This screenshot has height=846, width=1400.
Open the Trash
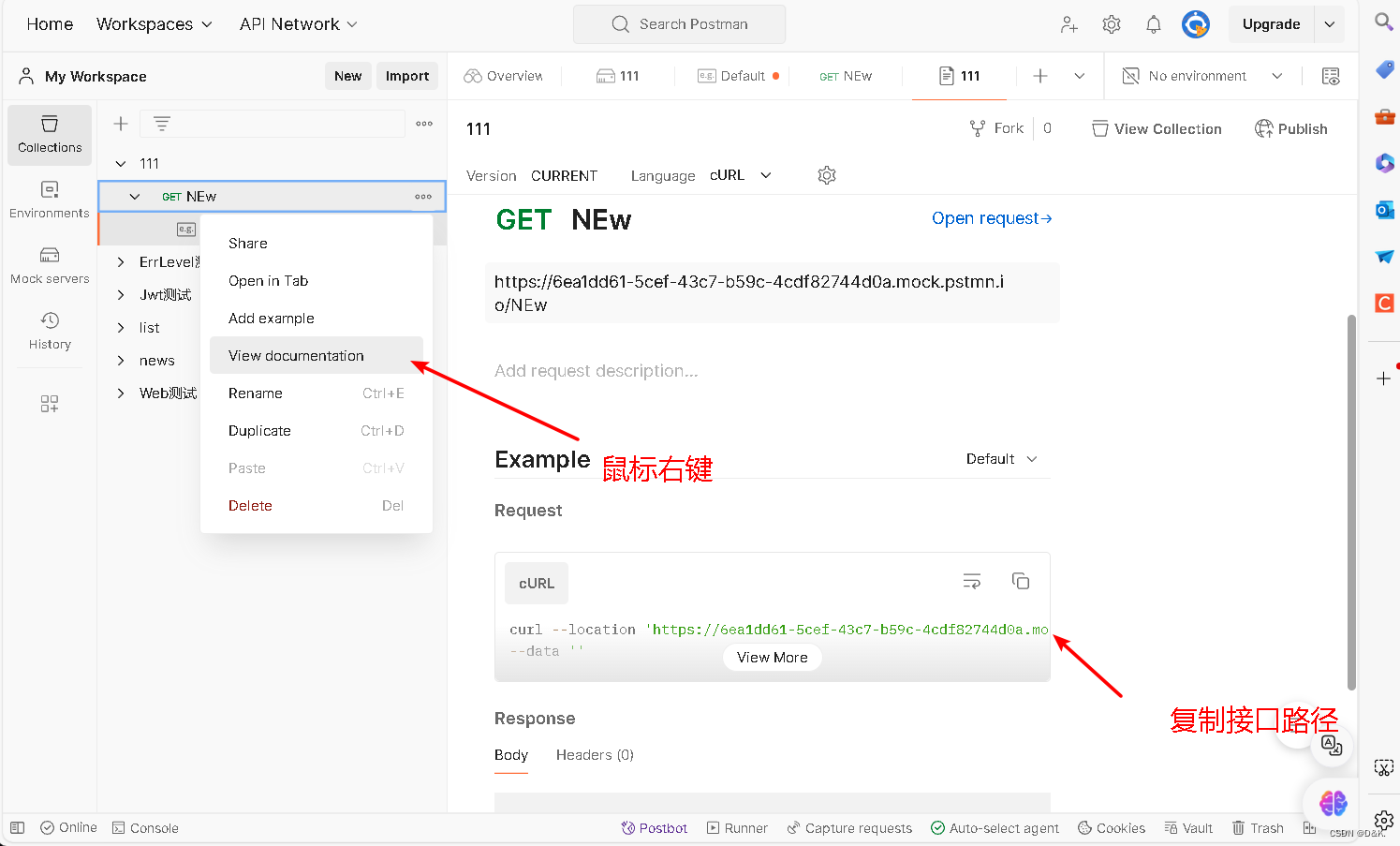click(x=1258, y=828)
